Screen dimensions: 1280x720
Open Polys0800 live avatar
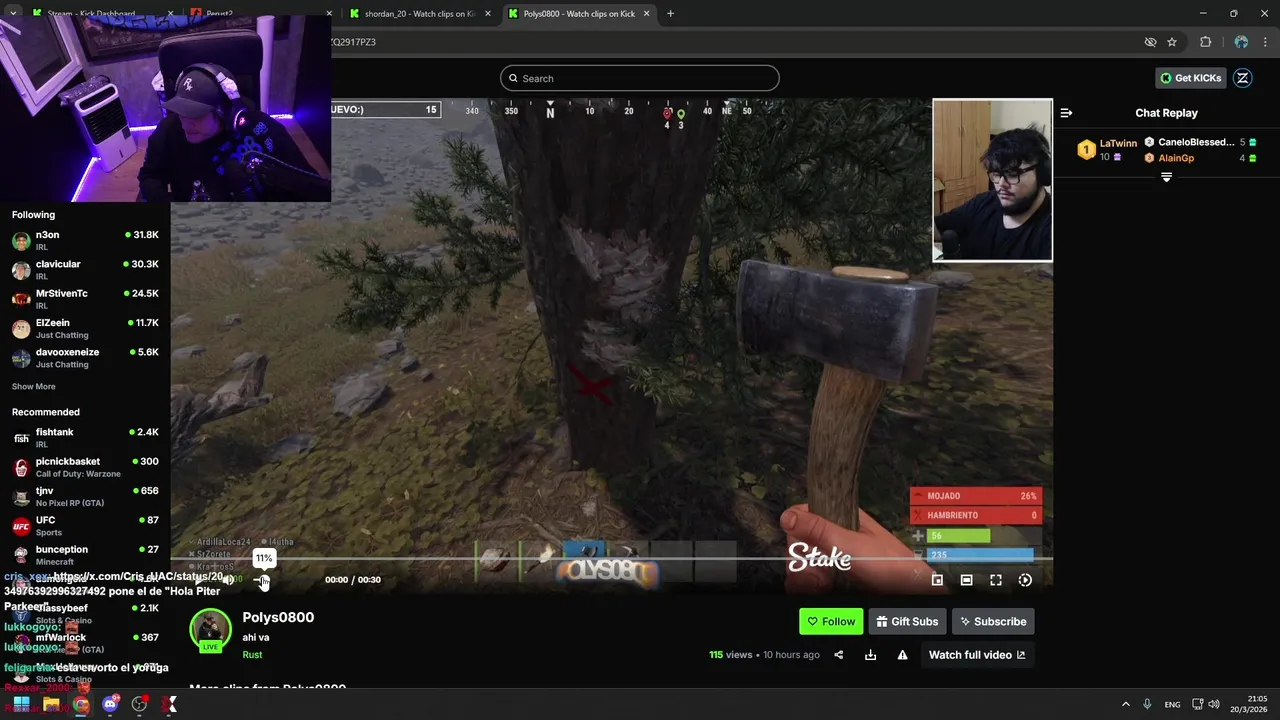click(x=210, y=630)
